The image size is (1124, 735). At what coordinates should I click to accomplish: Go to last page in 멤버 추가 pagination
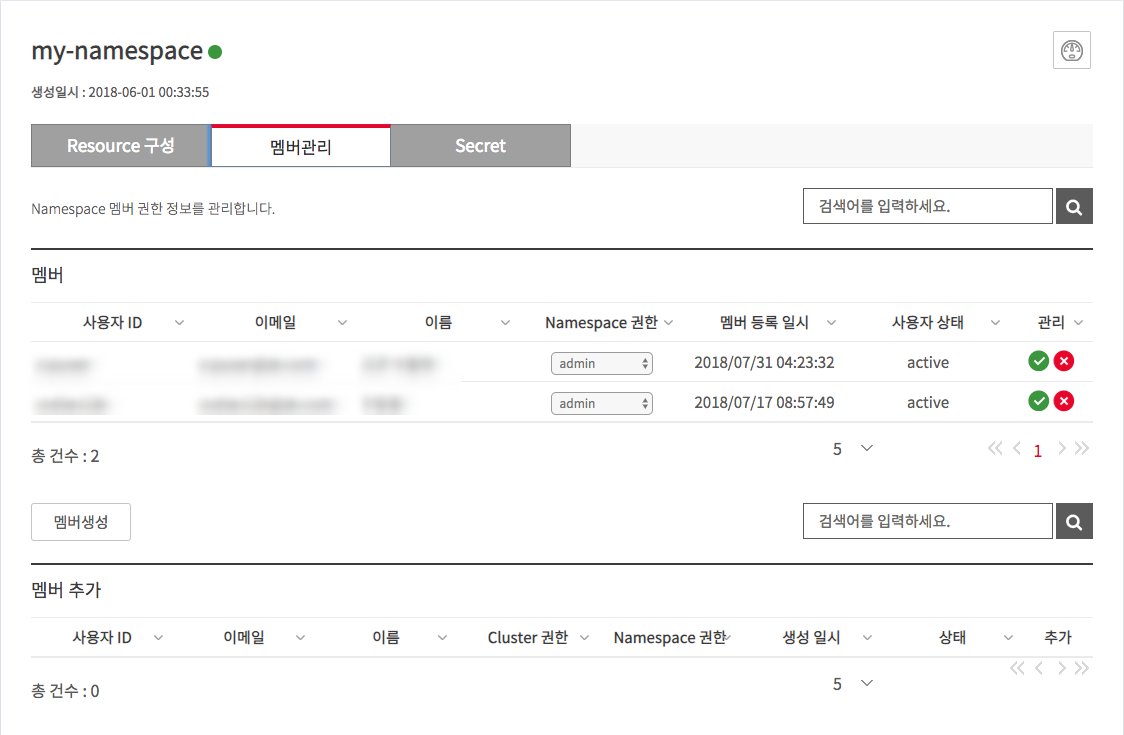click(x=1082, y=669)
